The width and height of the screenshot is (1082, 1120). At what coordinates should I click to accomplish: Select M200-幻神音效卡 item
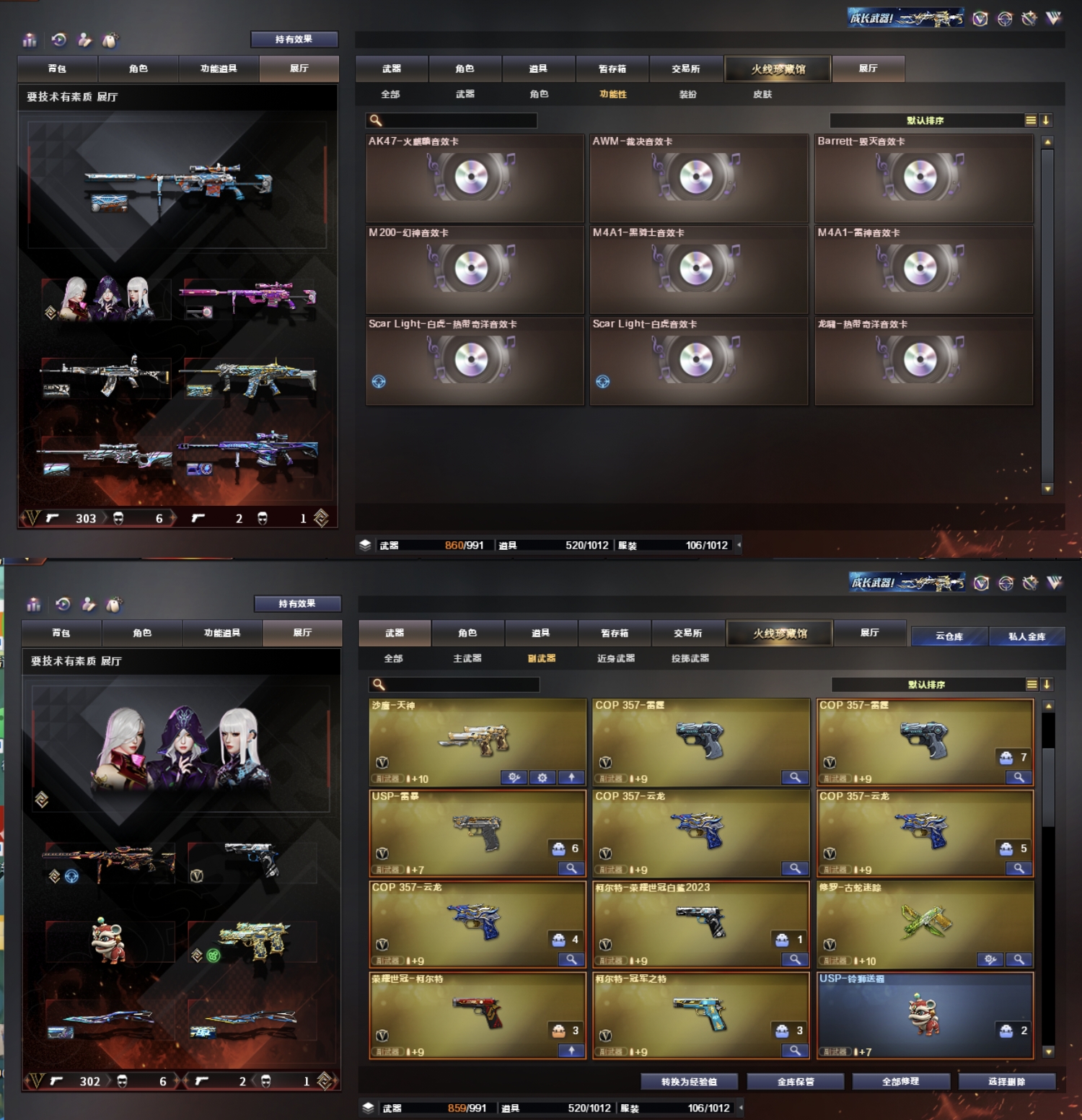(475, 269)
